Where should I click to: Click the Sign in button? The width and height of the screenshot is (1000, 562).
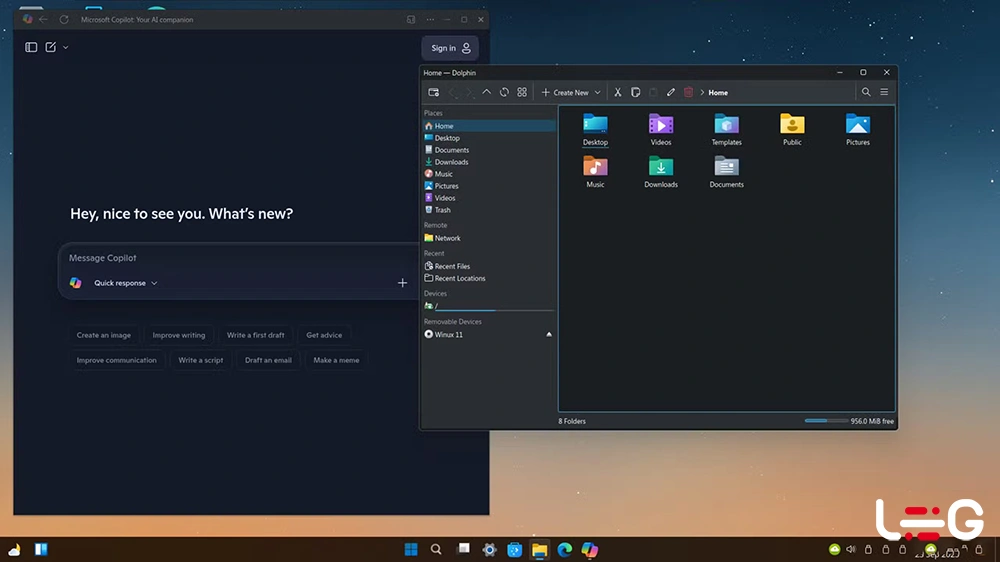click(450, 48)
